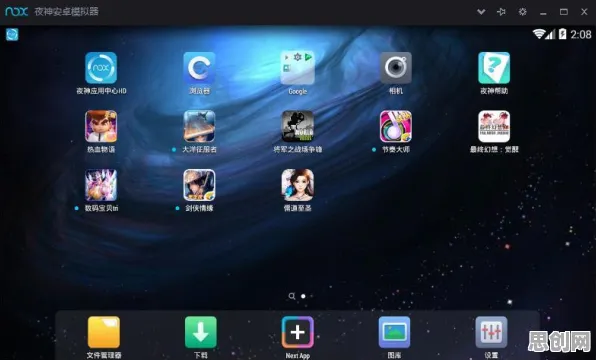This screenshot has width=596, height=360.
Task: Click the battery status icon
Action: click(563, 34)
